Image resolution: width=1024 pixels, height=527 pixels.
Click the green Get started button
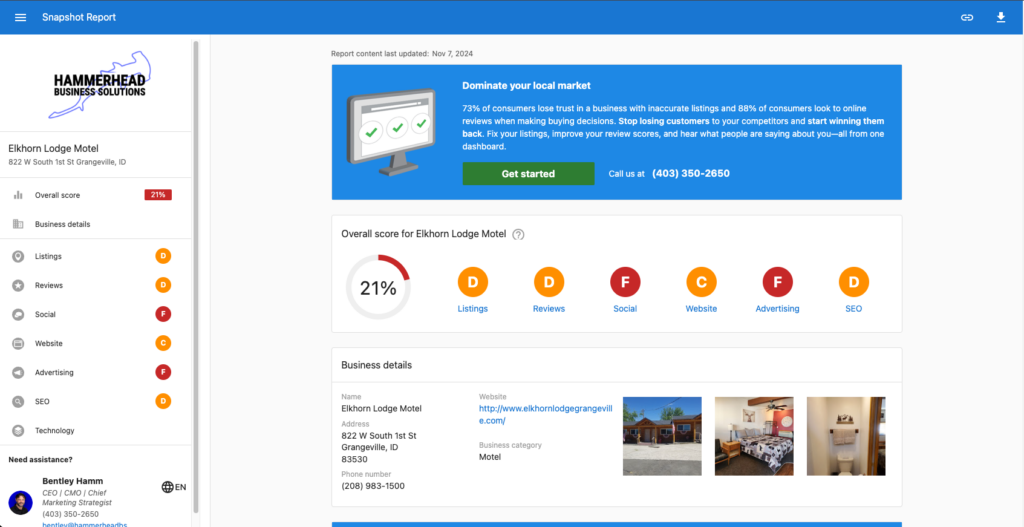(x=528, y=174)
